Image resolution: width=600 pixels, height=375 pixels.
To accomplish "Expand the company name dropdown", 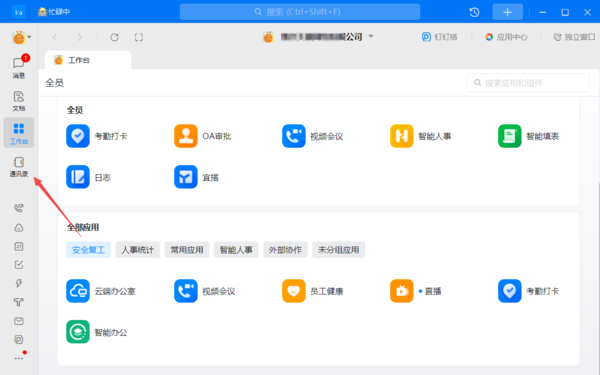I will pos(371,36).
